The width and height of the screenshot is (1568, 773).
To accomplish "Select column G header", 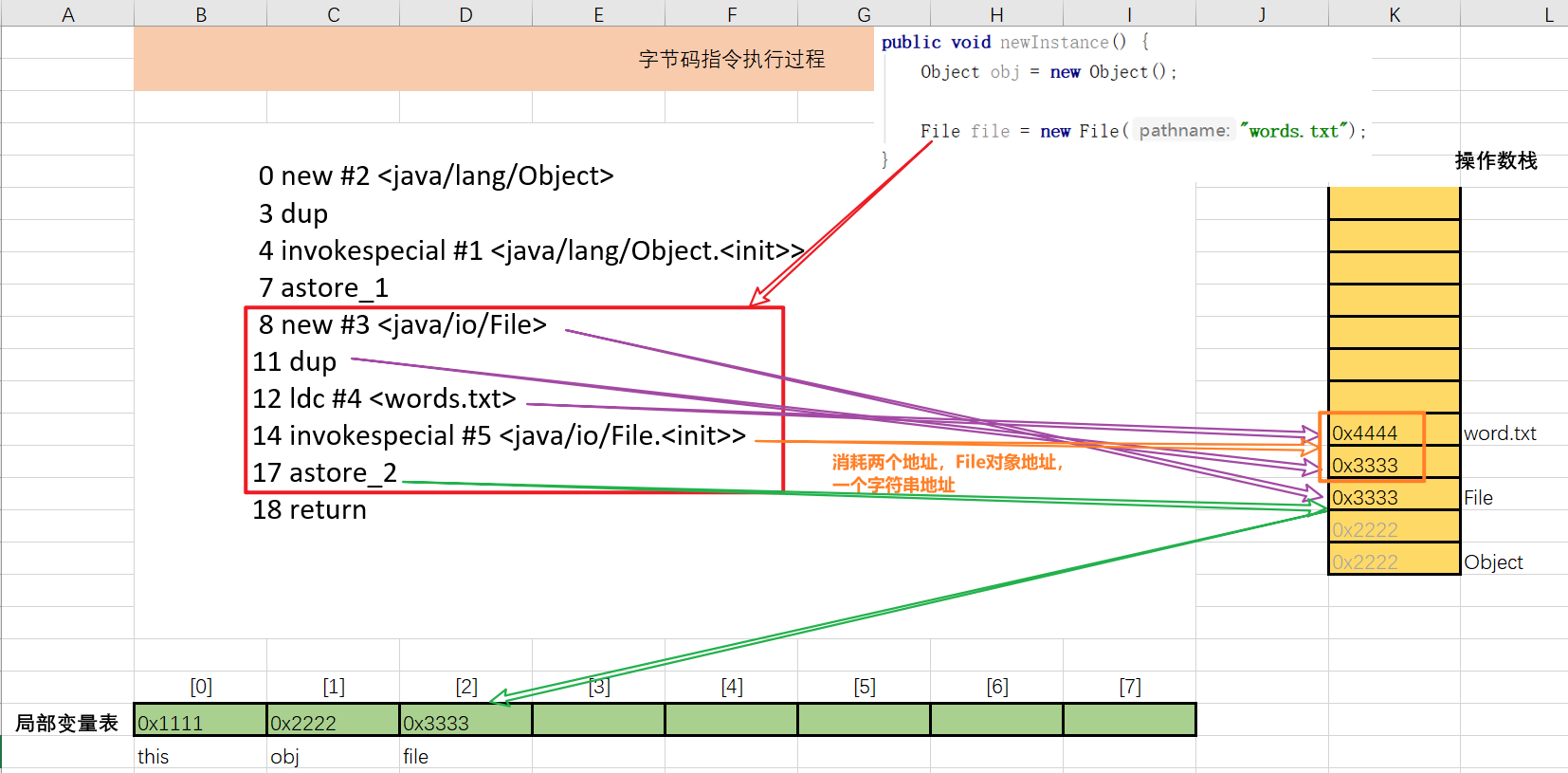I will 864,13.
